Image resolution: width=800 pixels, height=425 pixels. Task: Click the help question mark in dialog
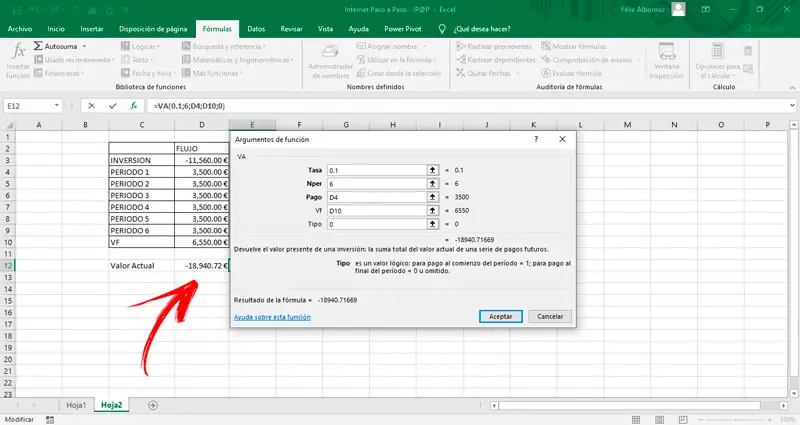[535, 140]
